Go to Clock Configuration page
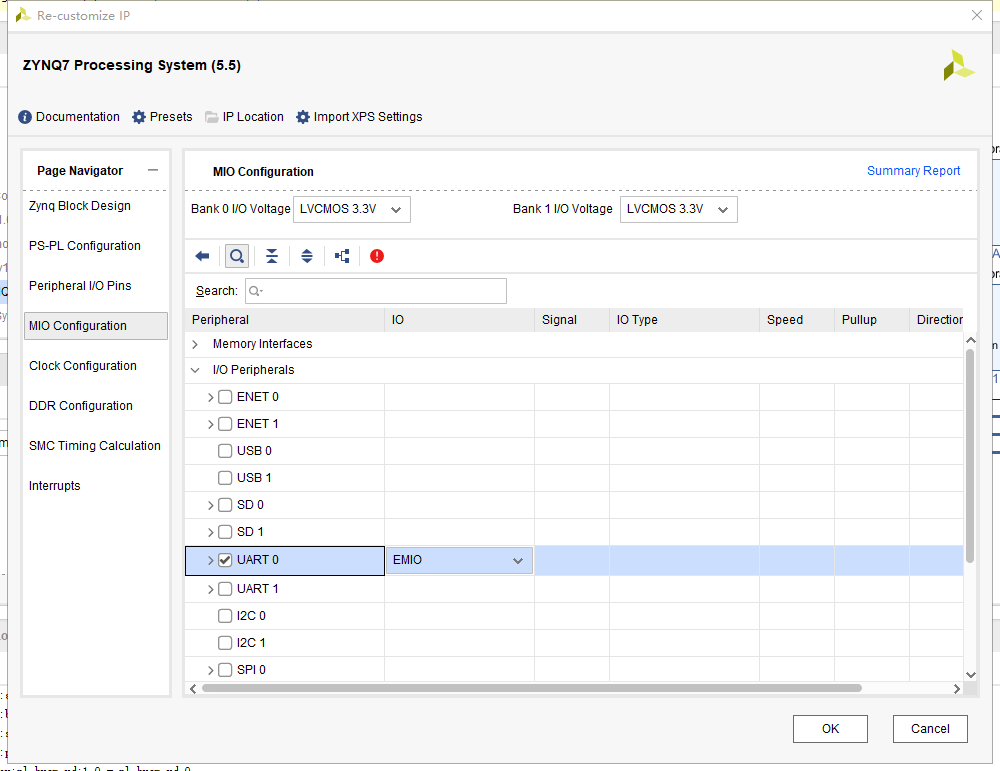 83,366
